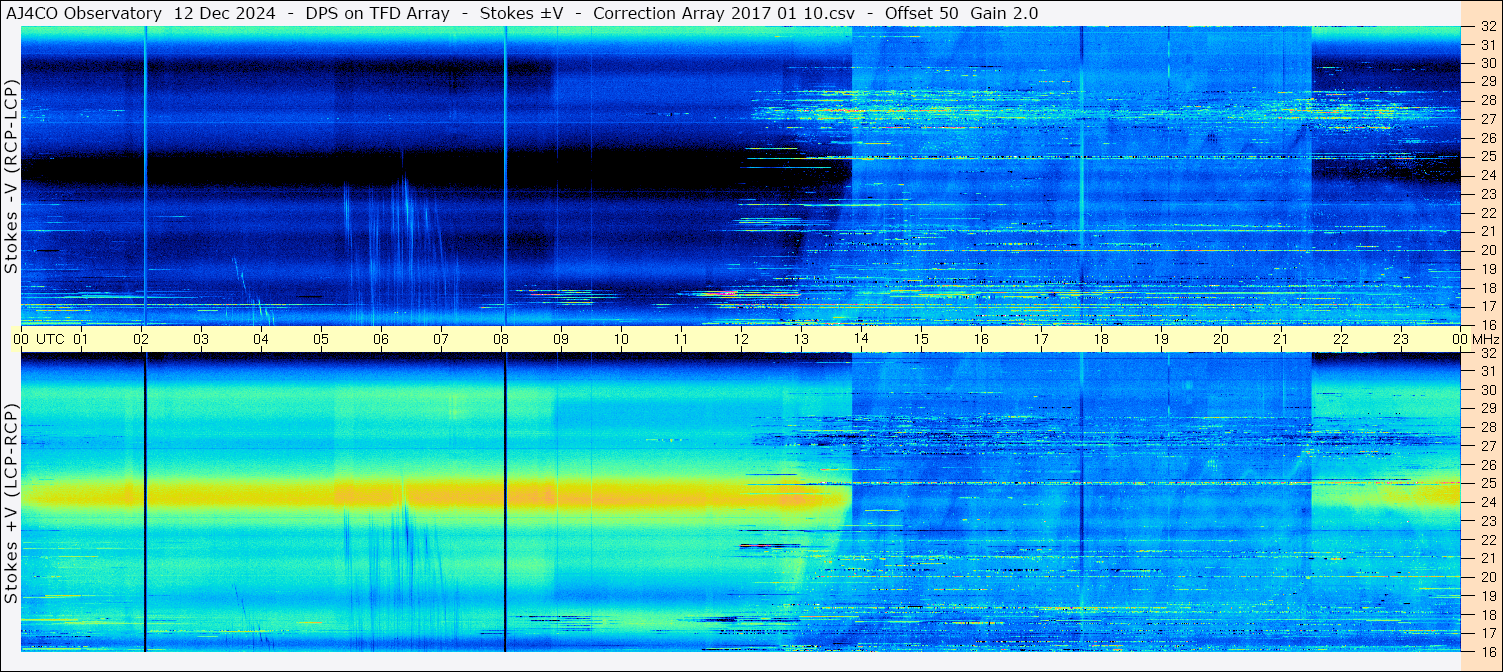The height and width of the screenshot is (672, 1503).
Task: Click the 16 hour mark on the UTC axis
Action: tap(981, 339)
